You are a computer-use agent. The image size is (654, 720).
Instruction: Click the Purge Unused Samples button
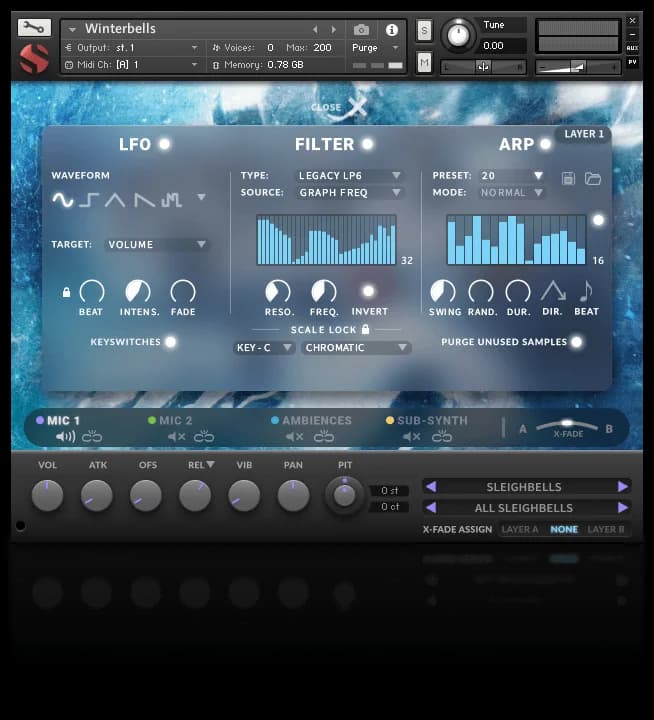(576, 342)
